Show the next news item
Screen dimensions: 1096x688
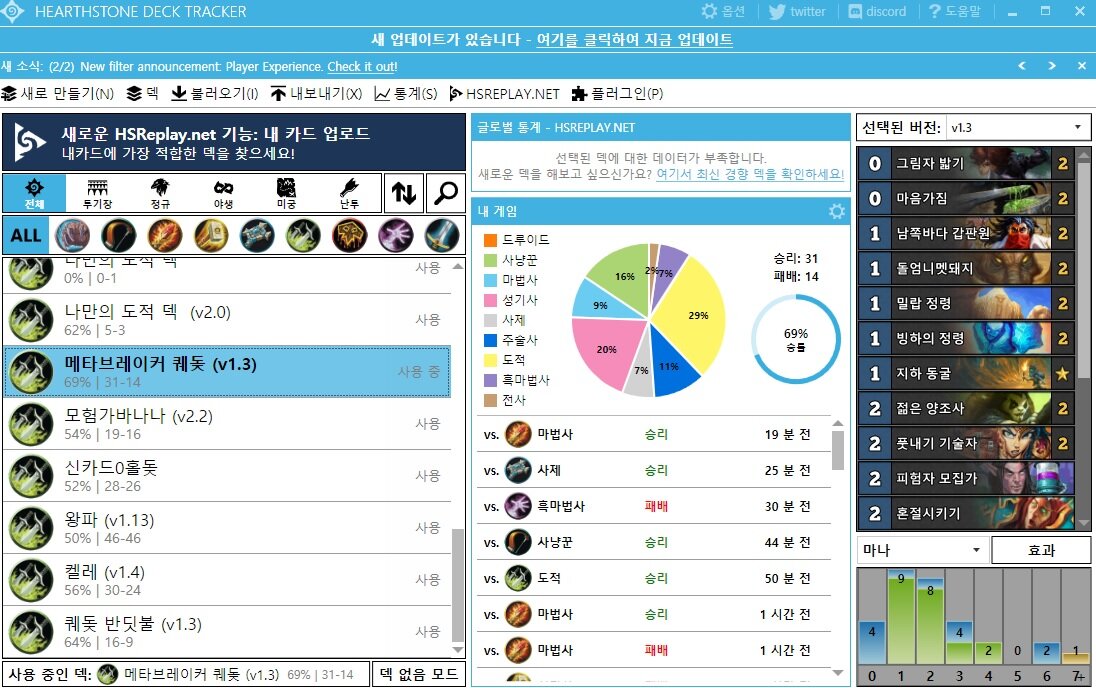[1052, 66]
